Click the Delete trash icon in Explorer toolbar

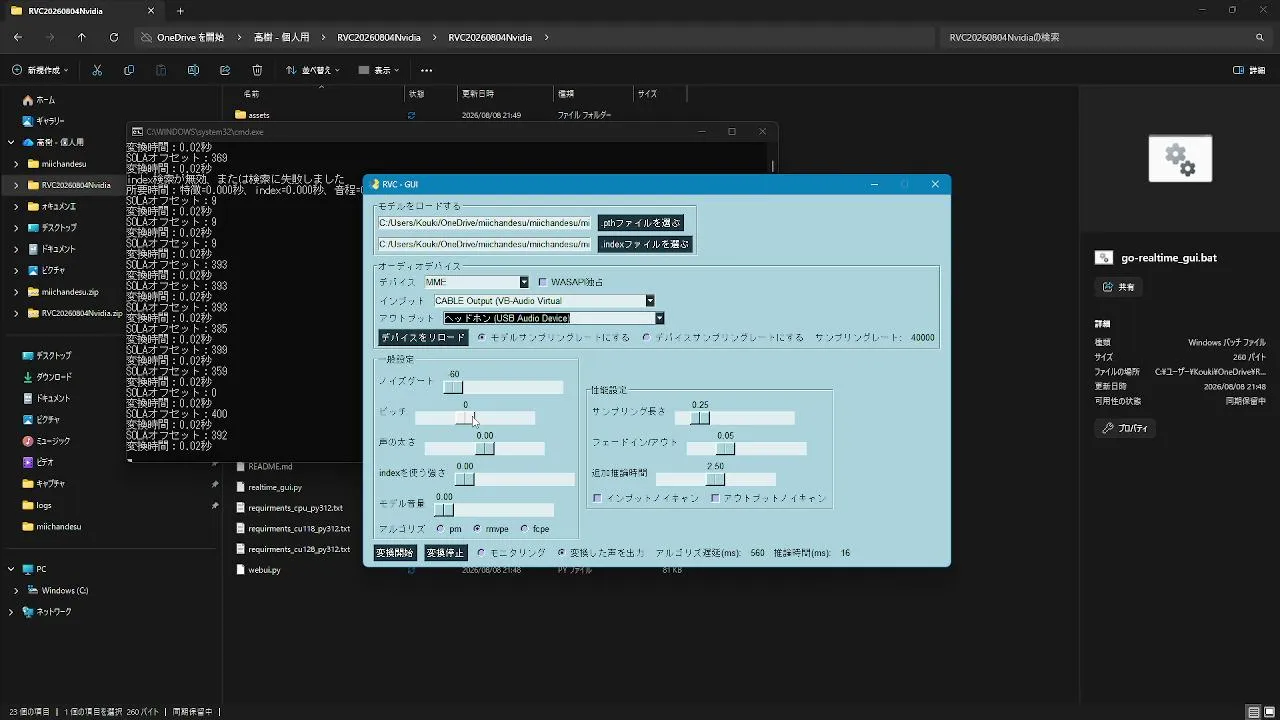click(257, 70)
